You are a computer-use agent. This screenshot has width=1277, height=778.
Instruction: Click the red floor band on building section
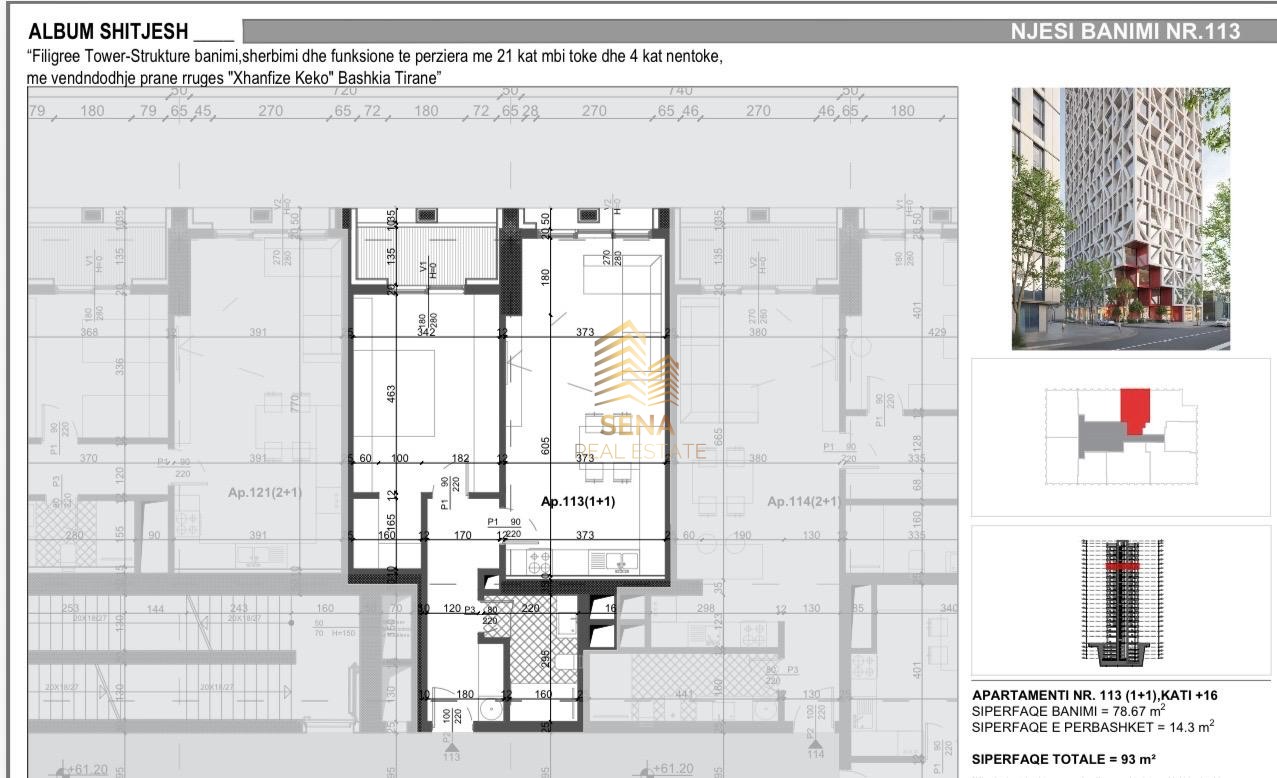[1123, 566]
